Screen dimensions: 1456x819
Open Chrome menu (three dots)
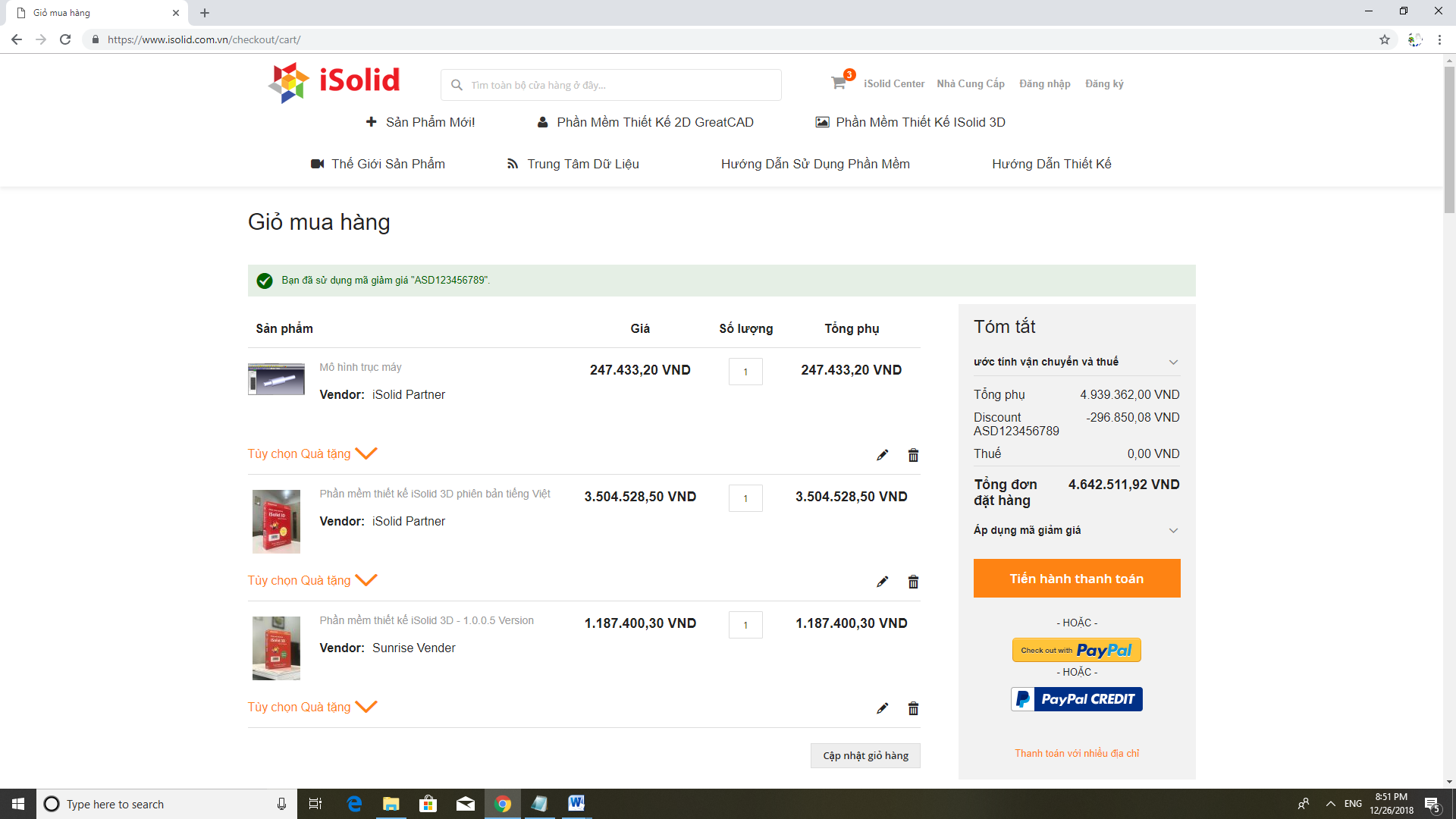tap(1439, 39)
